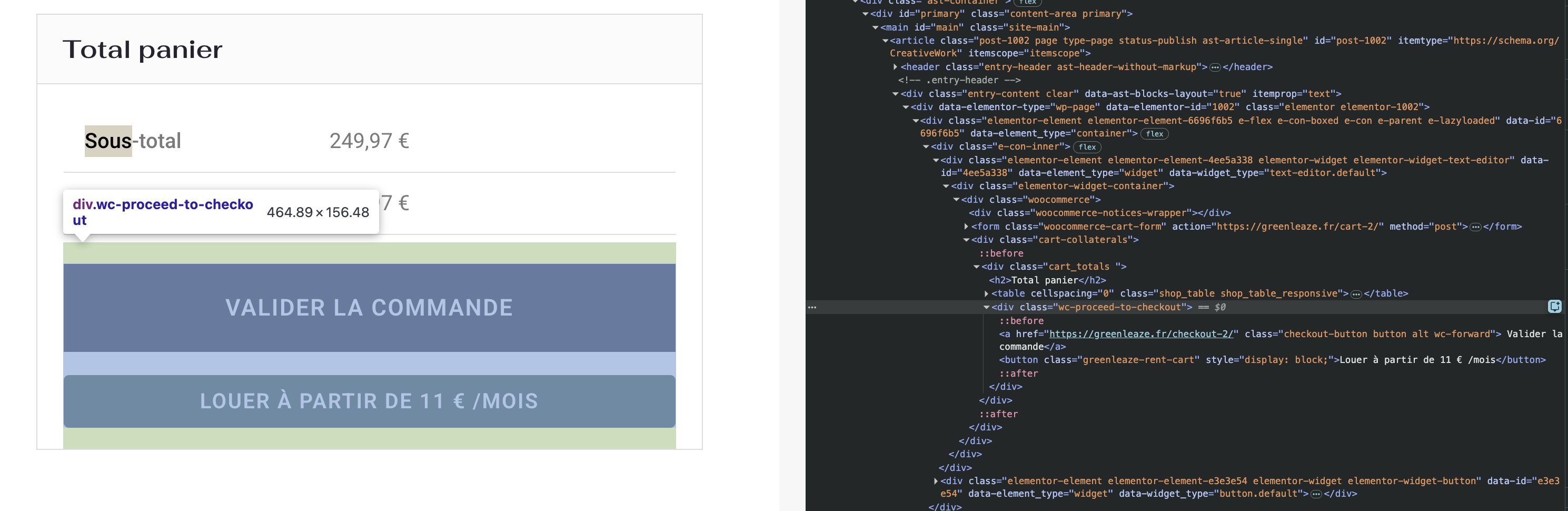This screenshot has width=1568, height=511.
Task: Collapse the elementor-widget-container div
Action: point(946,186)
